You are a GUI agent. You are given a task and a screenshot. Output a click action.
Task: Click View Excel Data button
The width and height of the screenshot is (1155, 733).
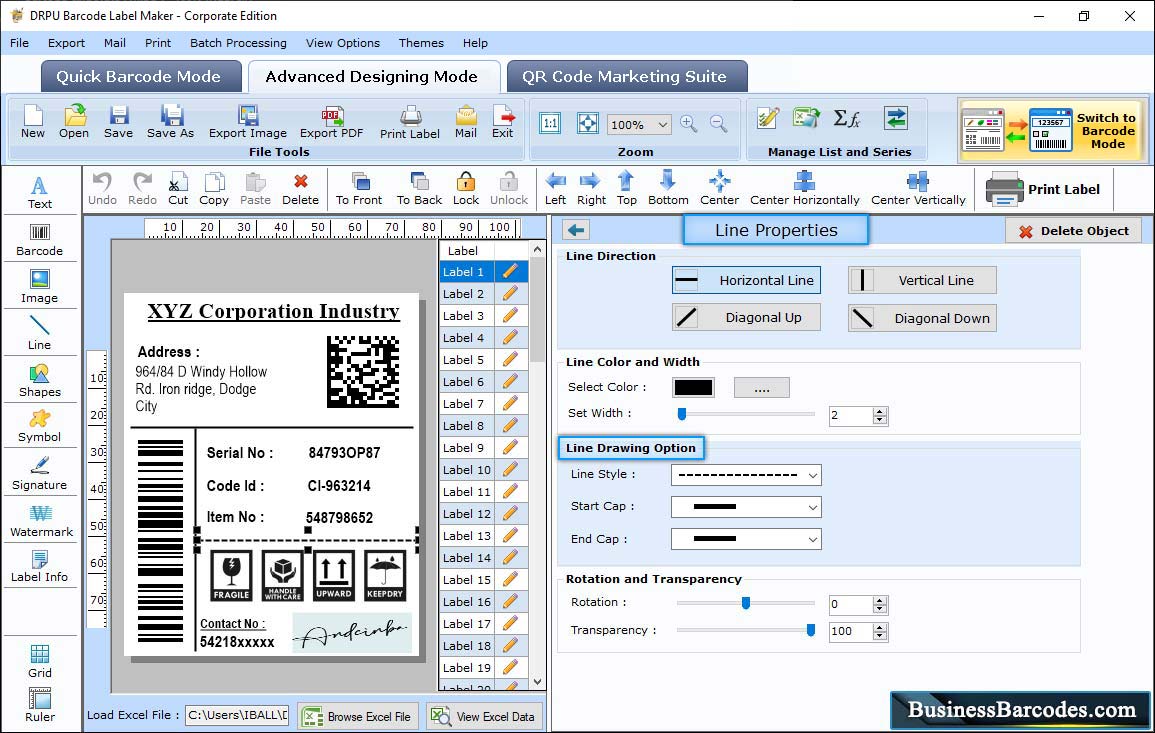click(x=484, y=716)
